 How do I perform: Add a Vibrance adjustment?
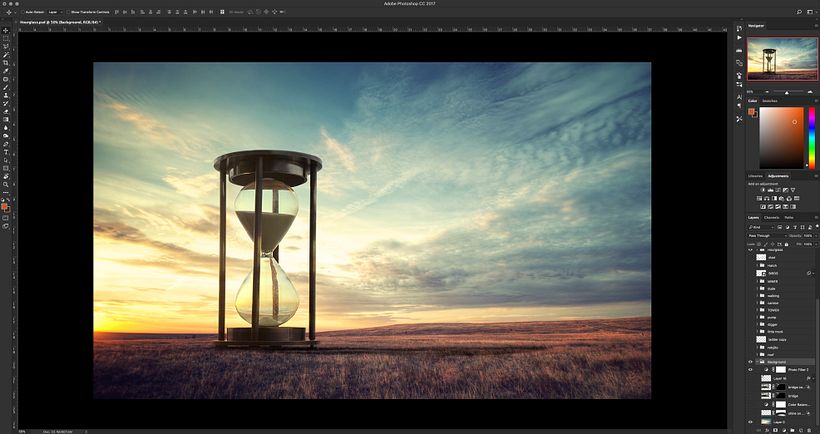pos(793,190)
